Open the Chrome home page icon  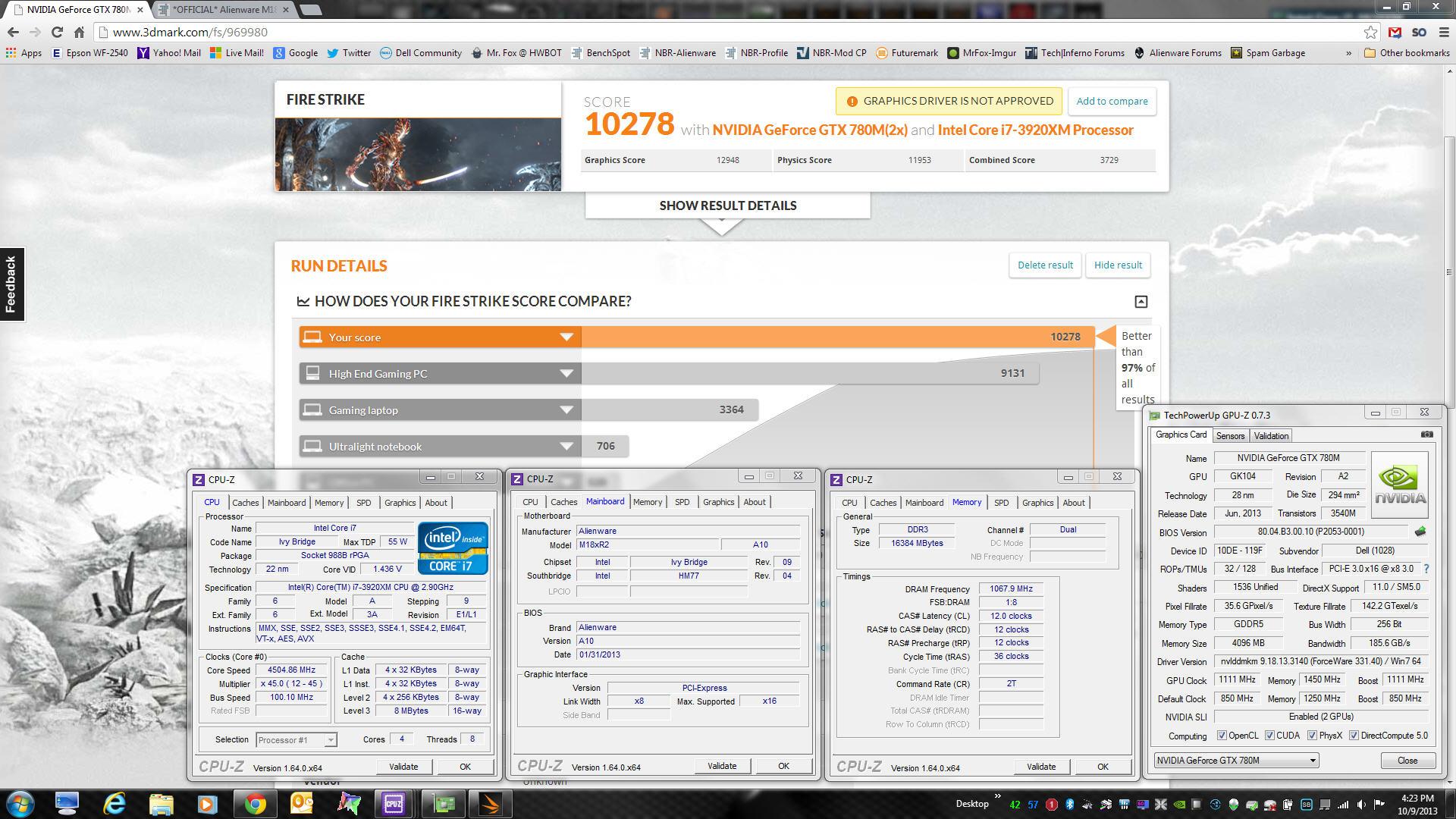tap(79, 32)
